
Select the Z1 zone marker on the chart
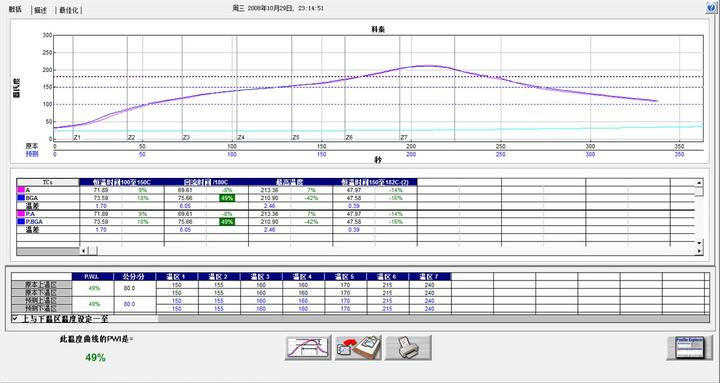77,137
